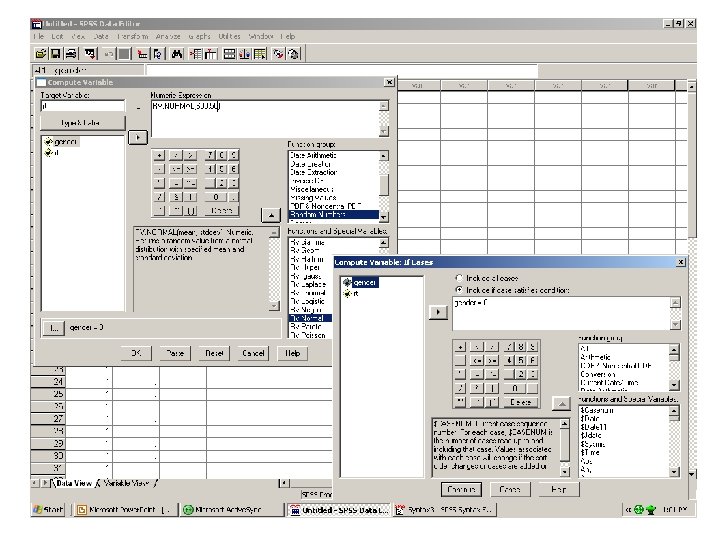Click the Insert Cases toolbar icon

[x=196, y=54]
